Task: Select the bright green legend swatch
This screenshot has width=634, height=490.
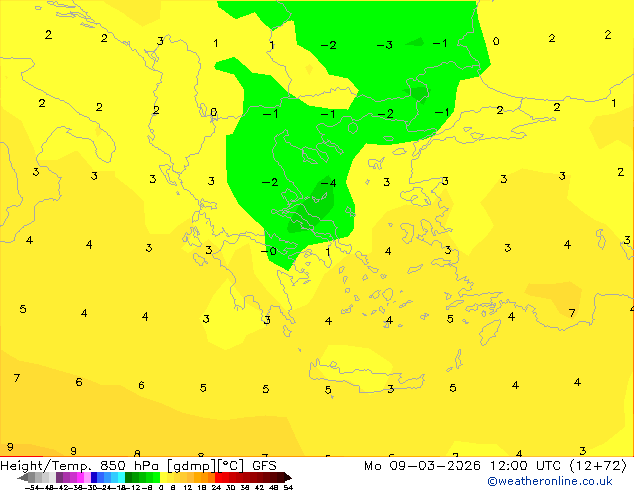Action: pyautogui.click(x=156, y=477)
